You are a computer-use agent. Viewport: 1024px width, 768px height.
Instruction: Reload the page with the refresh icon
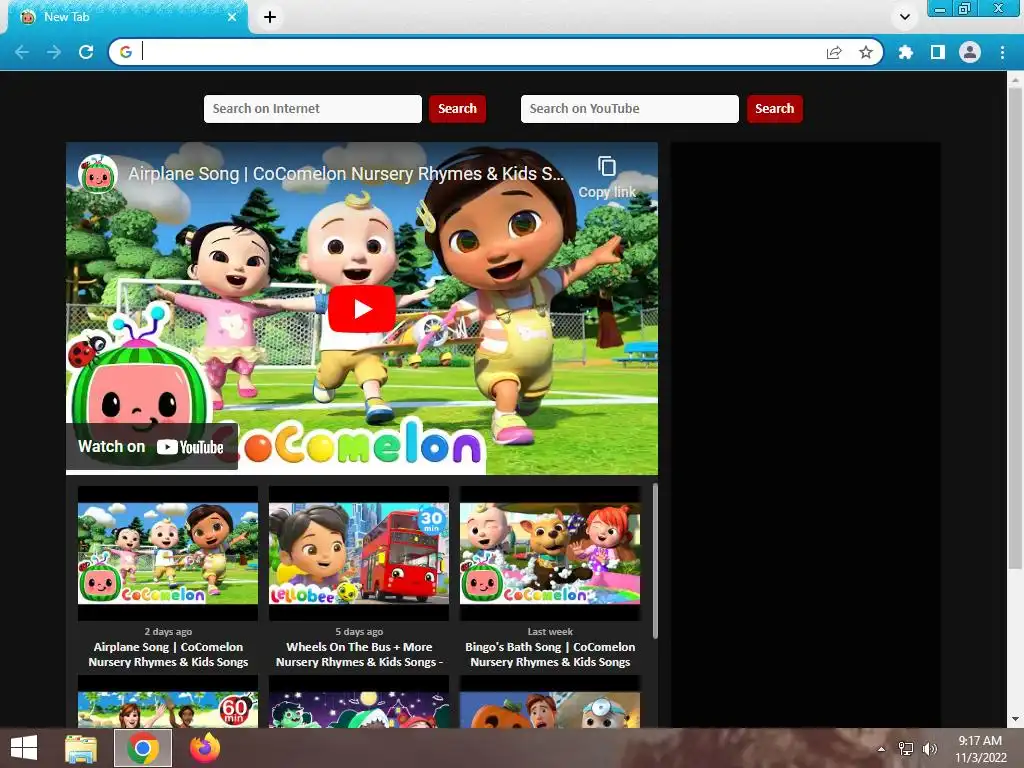coord(86,52)
